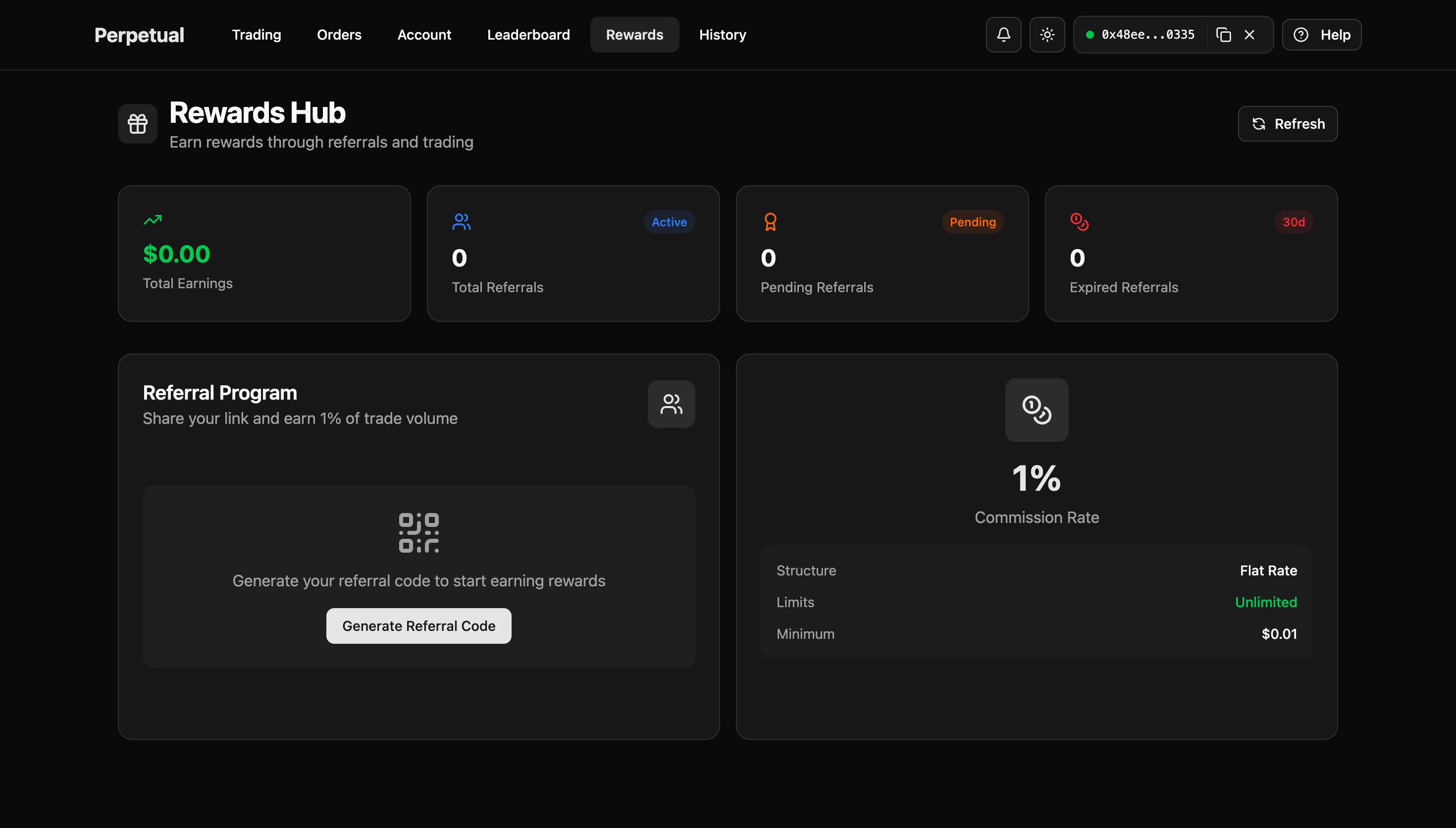The height and width of the screenshot is (828, 1456).
Task: Switch to the Orders tab
Action: 339,35
